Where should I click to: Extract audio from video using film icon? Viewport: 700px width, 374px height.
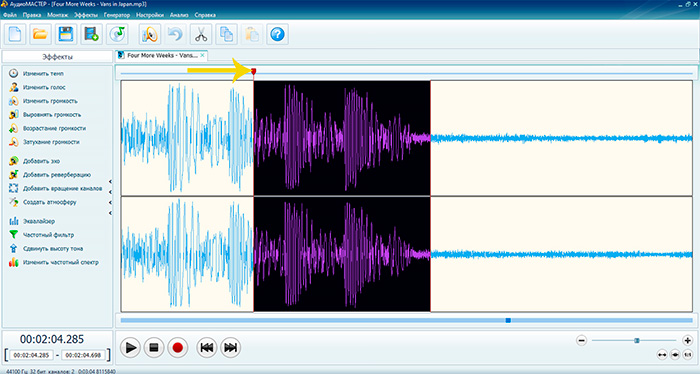[x=92, y=34]
